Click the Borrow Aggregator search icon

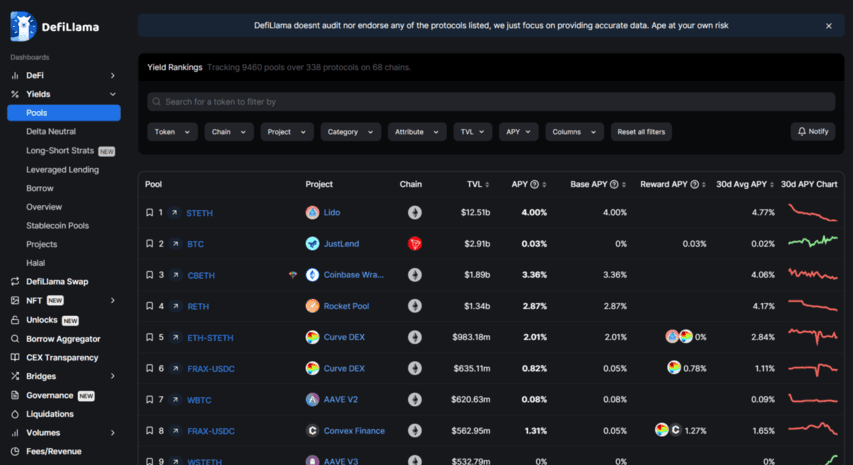coord(15,338)
